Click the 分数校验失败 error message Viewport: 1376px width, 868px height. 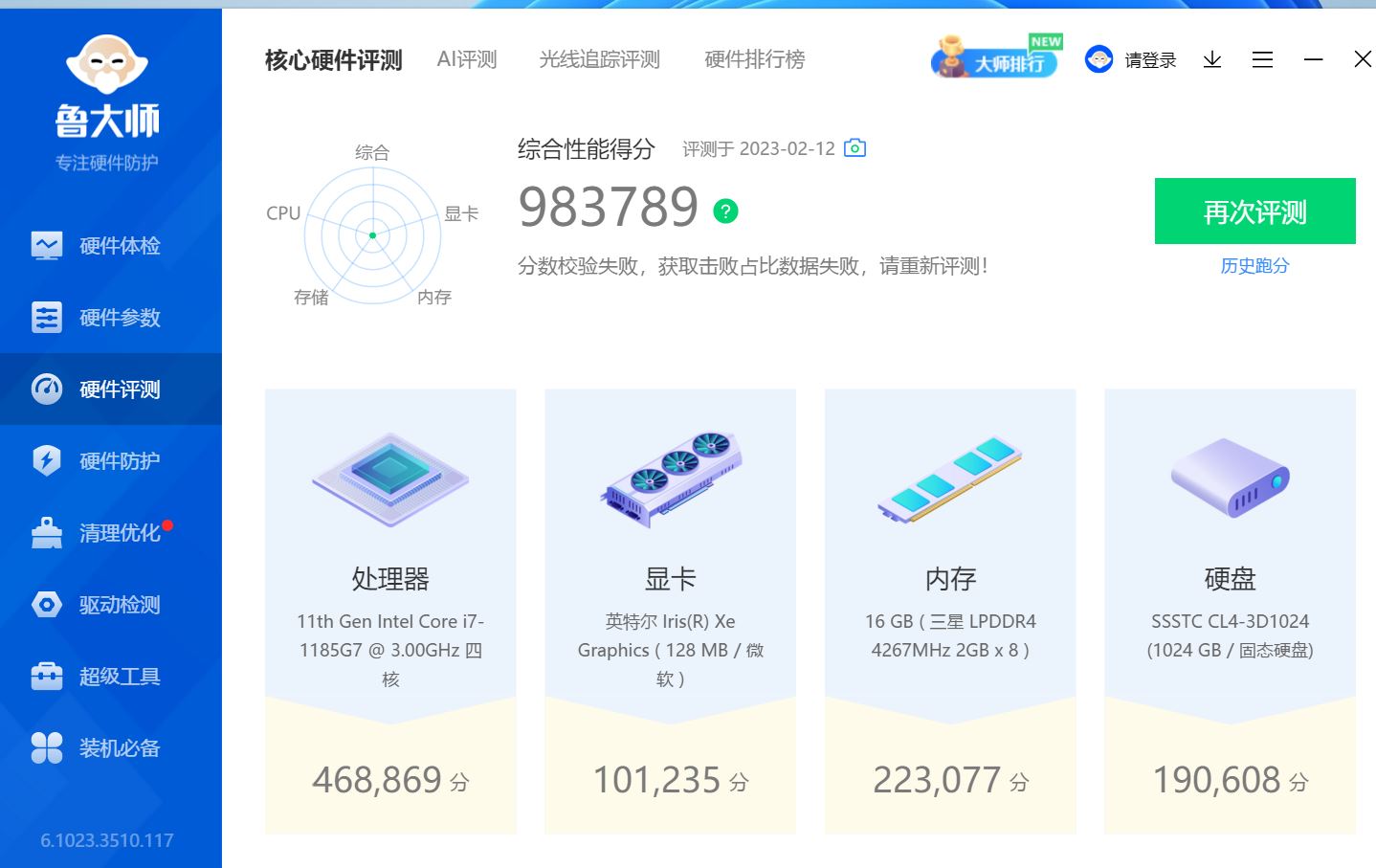(752, 266)
